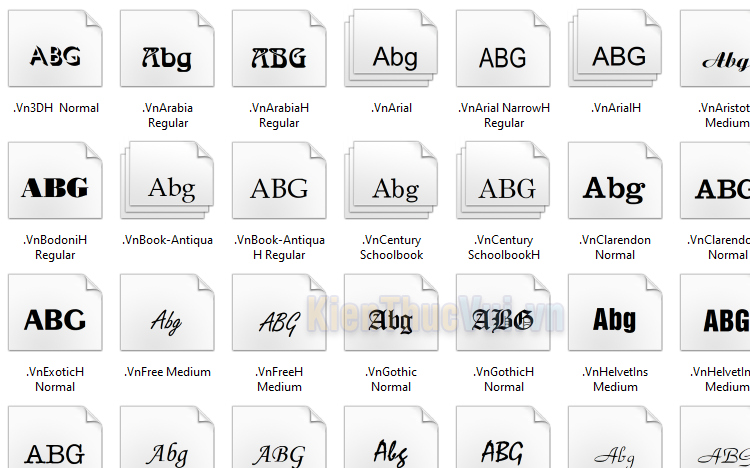Click the .VnExoticH Normal font icon
The width and height of the screenshot is (750, 468).
click(x=55, y=319)
